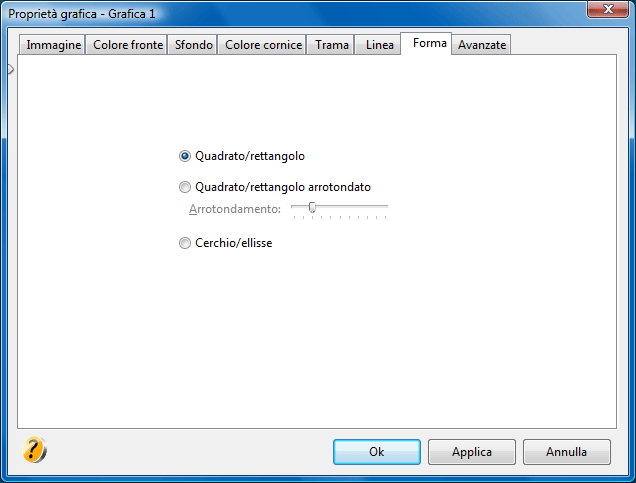Open the yellow question mark help icon
Screen dimensions: 636x483
[x=34, y=449]
